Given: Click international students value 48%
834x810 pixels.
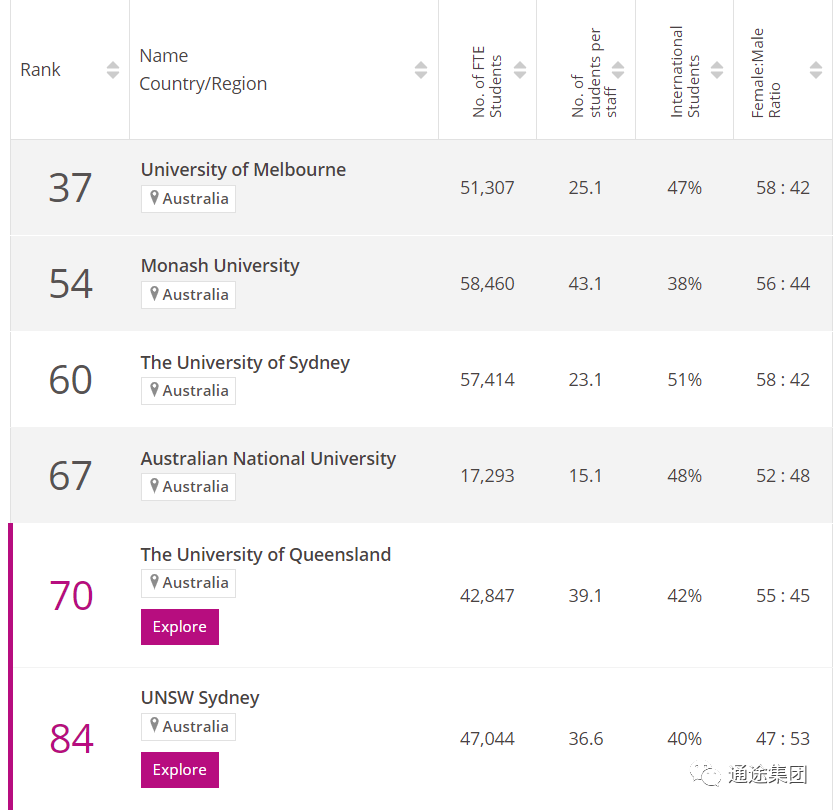Looking at the screenshot, I should click(x=685, y=475).
